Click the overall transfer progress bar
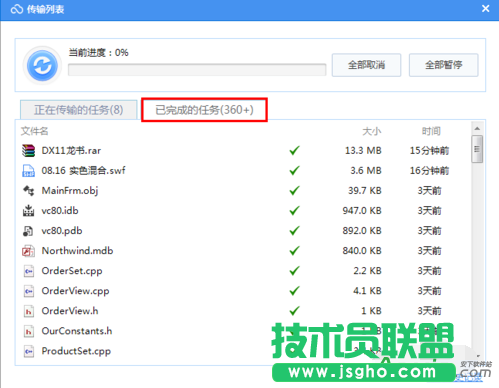The height and width of the screenshot is (388, 499). click(197, 70)
